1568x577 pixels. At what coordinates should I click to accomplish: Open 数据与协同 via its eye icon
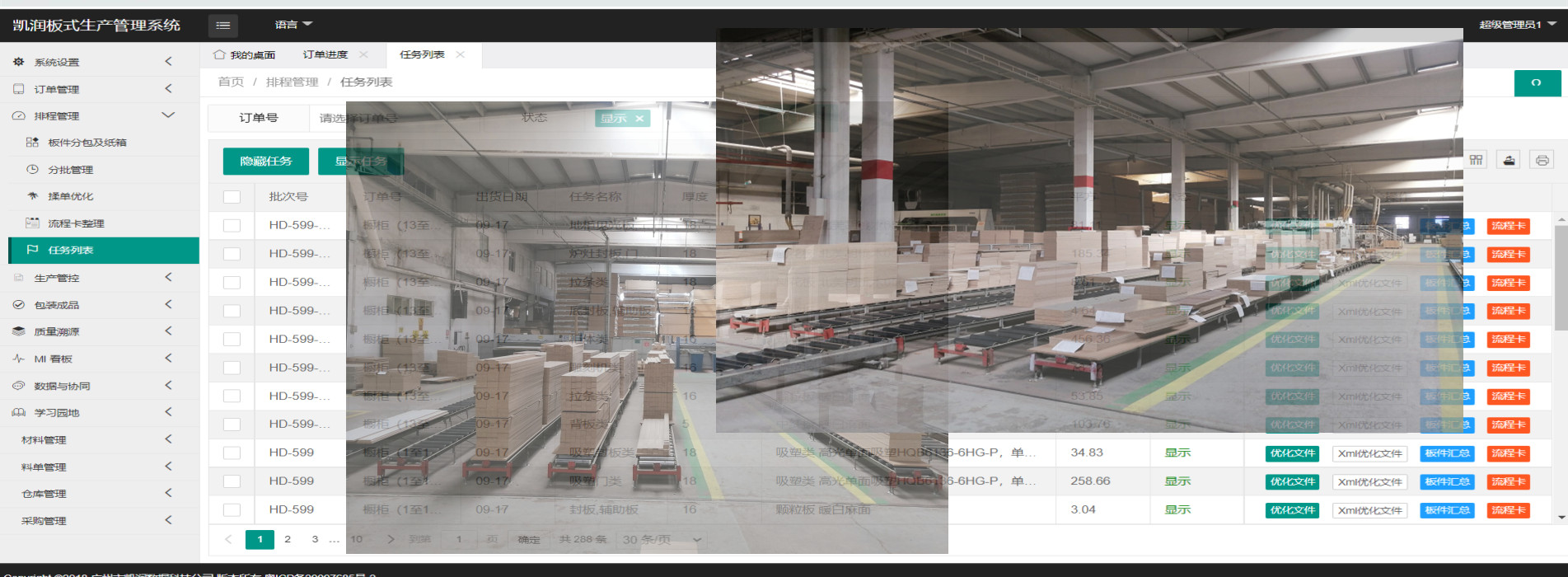click(18, 386)
